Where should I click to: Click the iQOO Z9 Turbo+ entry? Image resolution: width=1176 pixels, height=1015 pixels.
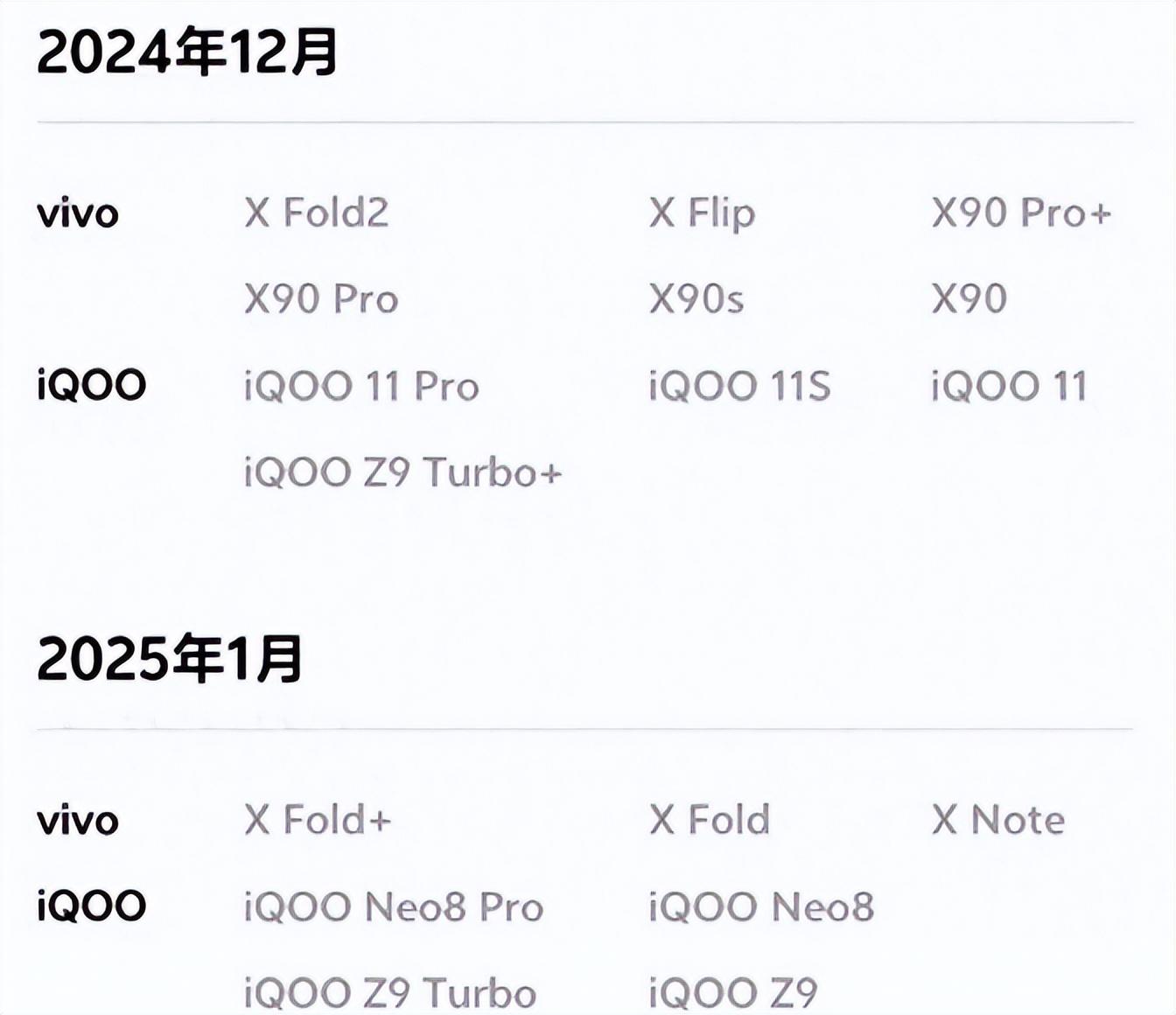coord(402,472)
